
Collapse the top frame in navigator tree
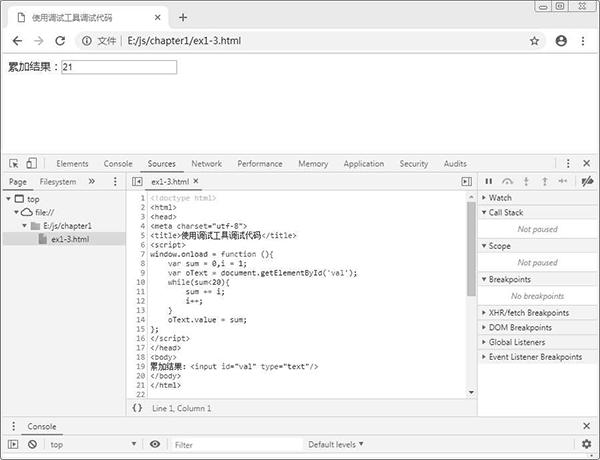click(8, 199)
